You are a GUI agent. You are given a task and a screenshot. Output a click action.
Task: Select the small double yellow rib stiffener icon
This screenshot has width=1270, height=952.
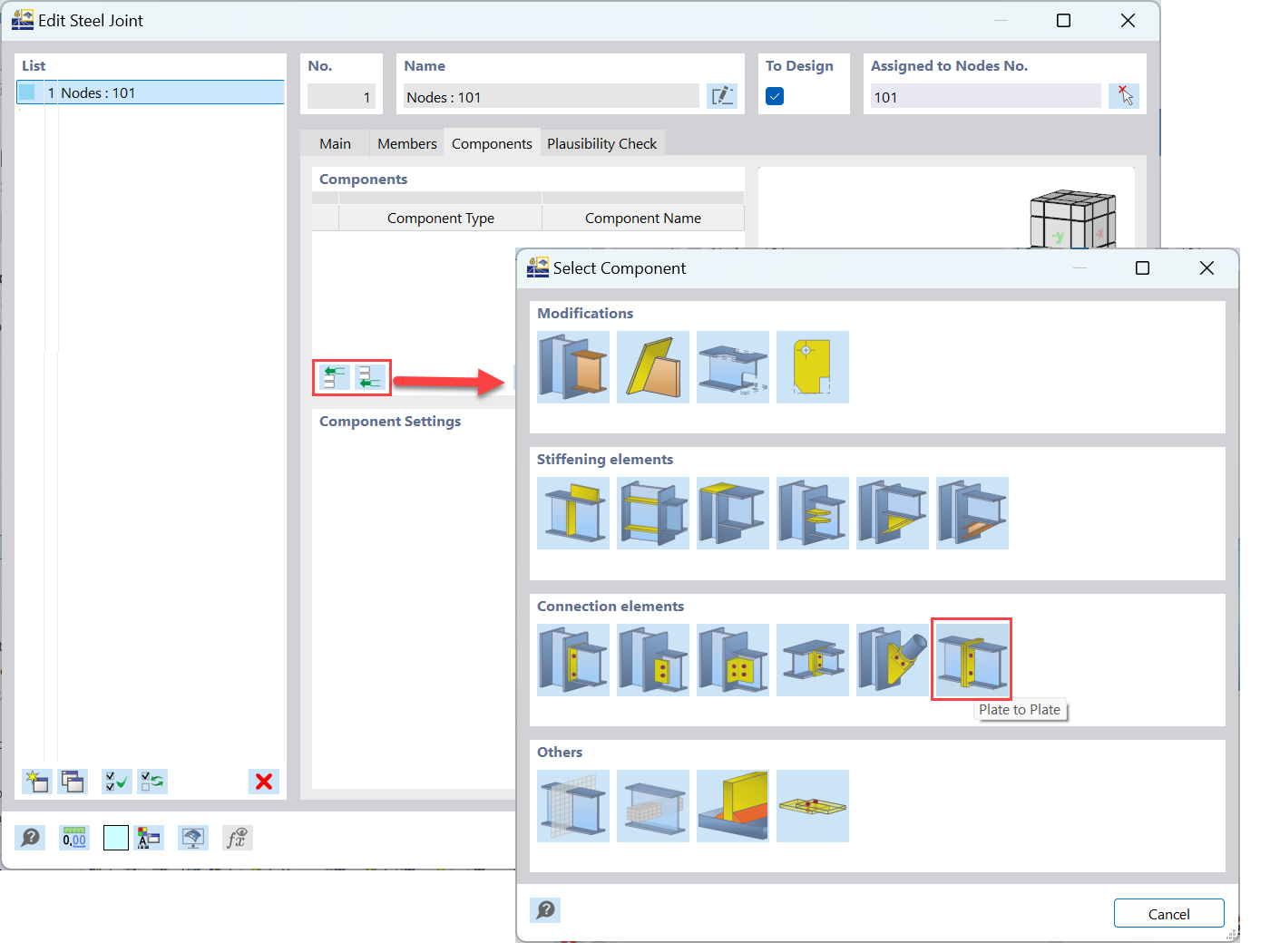point(813,513)
